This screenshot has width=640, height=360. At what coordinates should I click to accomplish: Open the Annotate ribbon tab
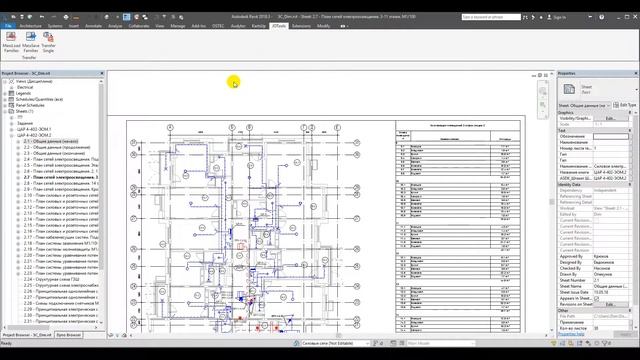93,26
